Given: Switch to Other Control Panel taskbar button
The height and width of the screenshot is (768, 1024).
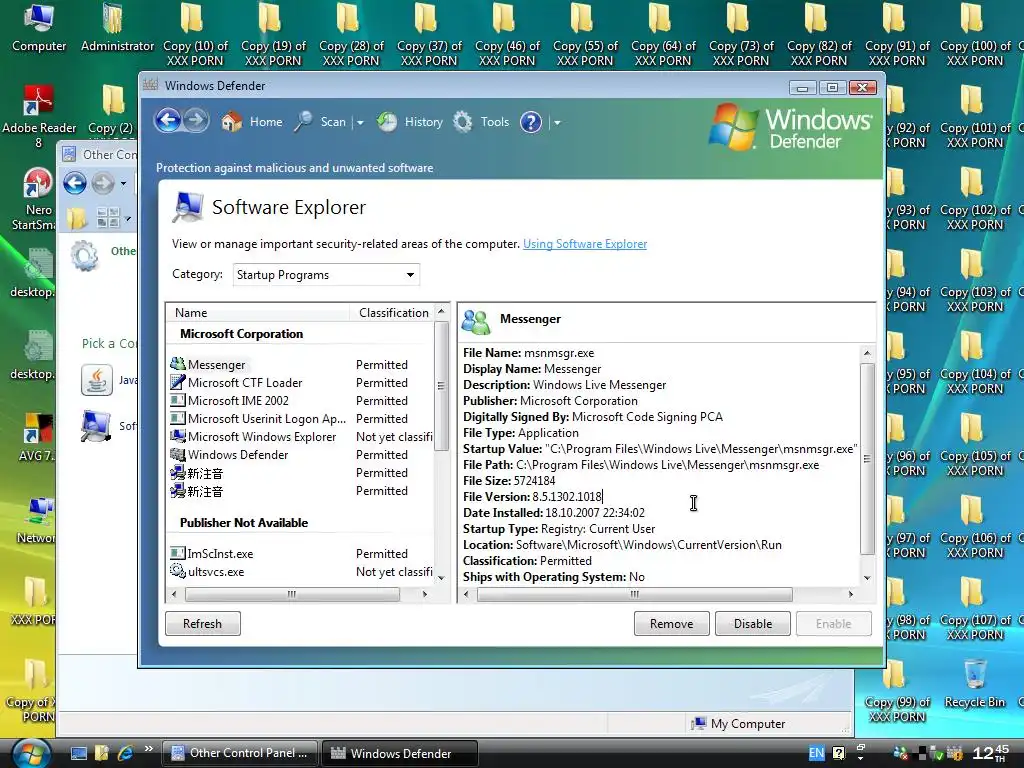Looking at the screenshot, I should pos(240,753).
